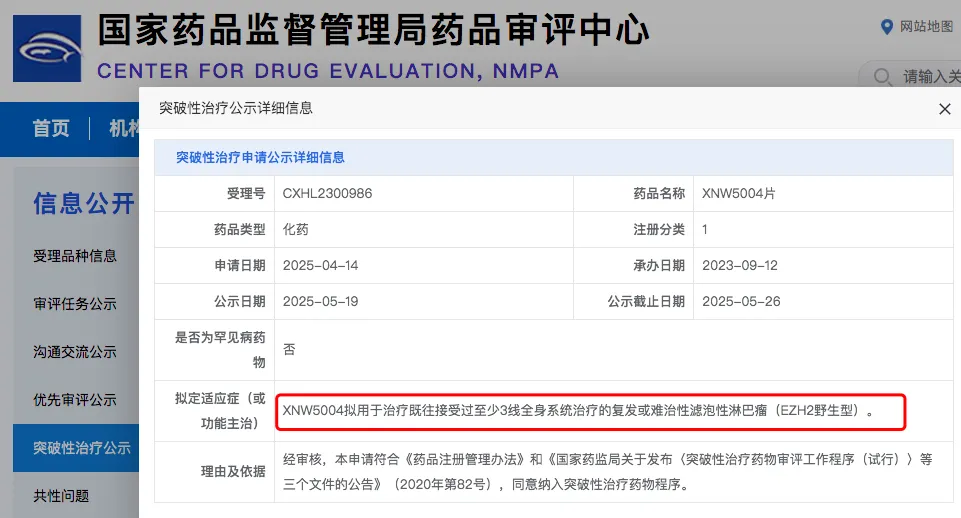Open 审评任务公示 in sidebar

(75, 304)
